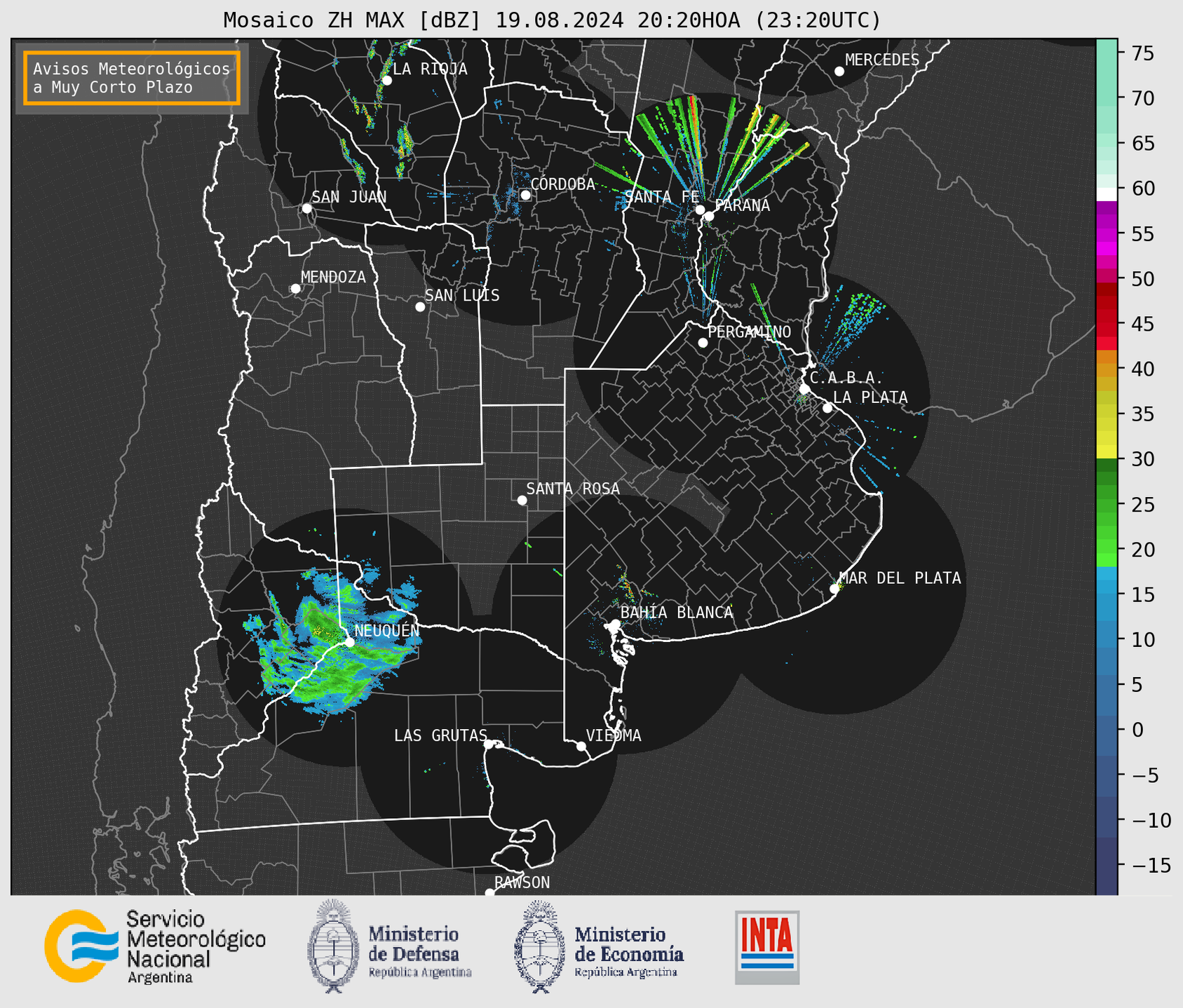Click the CÓRDOBA label text

coord(563,184)
